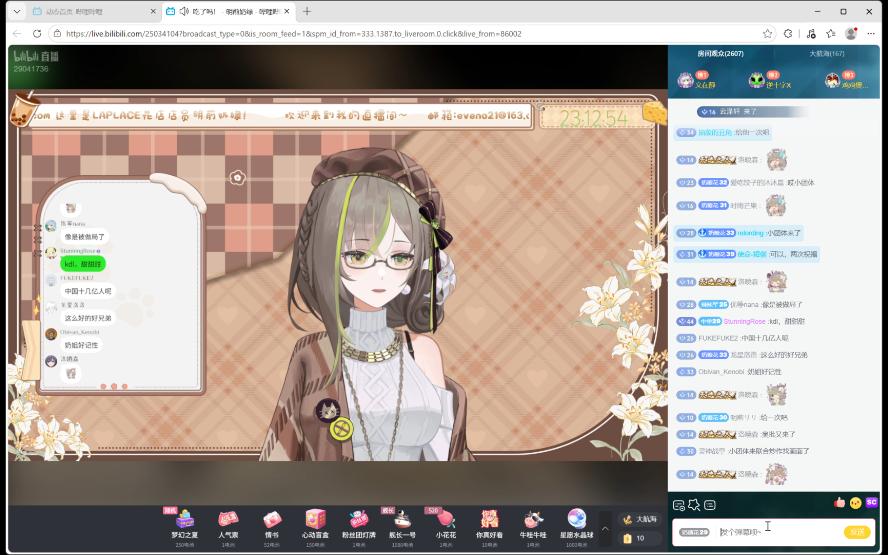The image size is (888, 555).
Task: Send the 梦幻之夏 gift
Action: click(185, 526)
